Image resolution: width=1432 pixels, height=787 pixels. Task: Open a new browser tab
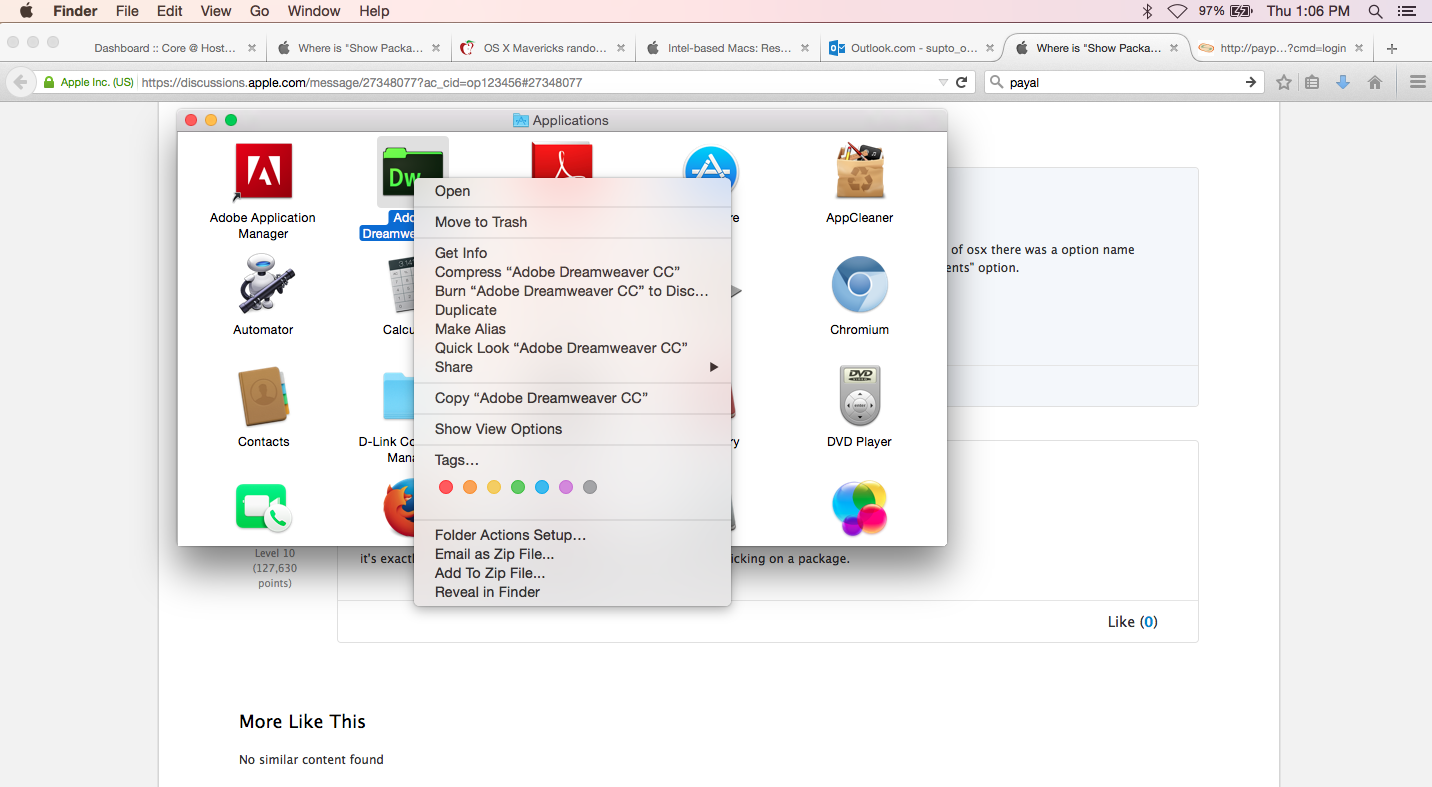[1392, 48]
